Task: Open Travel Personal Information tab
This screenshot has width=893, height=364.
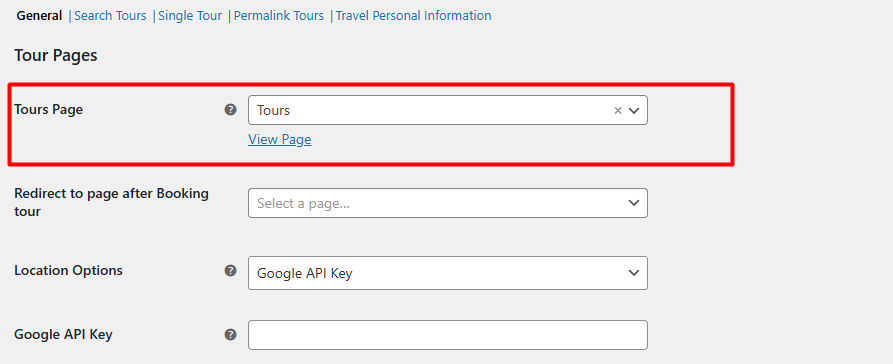Action: 413,16
